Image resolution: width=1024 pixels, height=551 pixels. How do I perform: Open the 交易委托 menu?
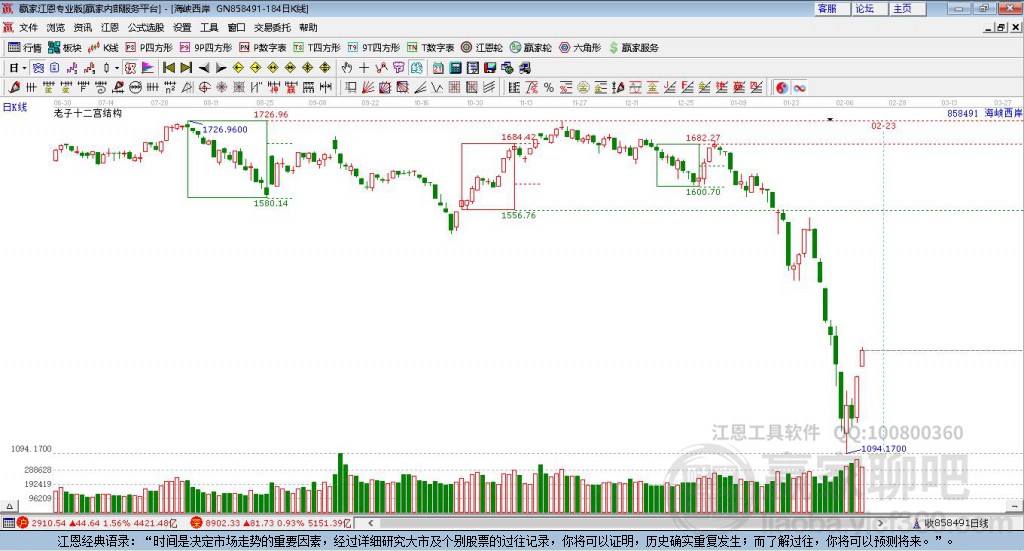coord(272,27)
